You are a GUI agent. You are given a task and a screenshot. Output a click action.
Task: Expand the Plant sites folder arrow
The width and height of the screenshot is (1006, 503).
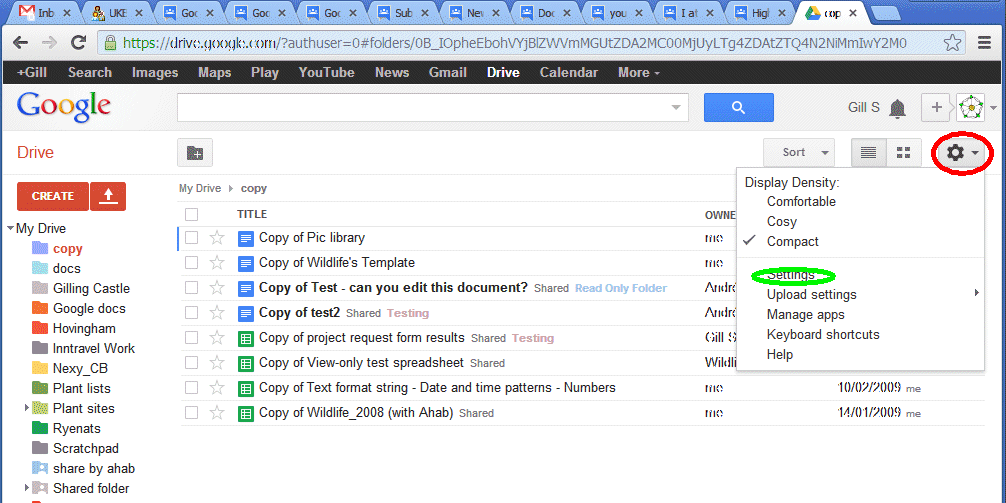[x=26, y=408]
